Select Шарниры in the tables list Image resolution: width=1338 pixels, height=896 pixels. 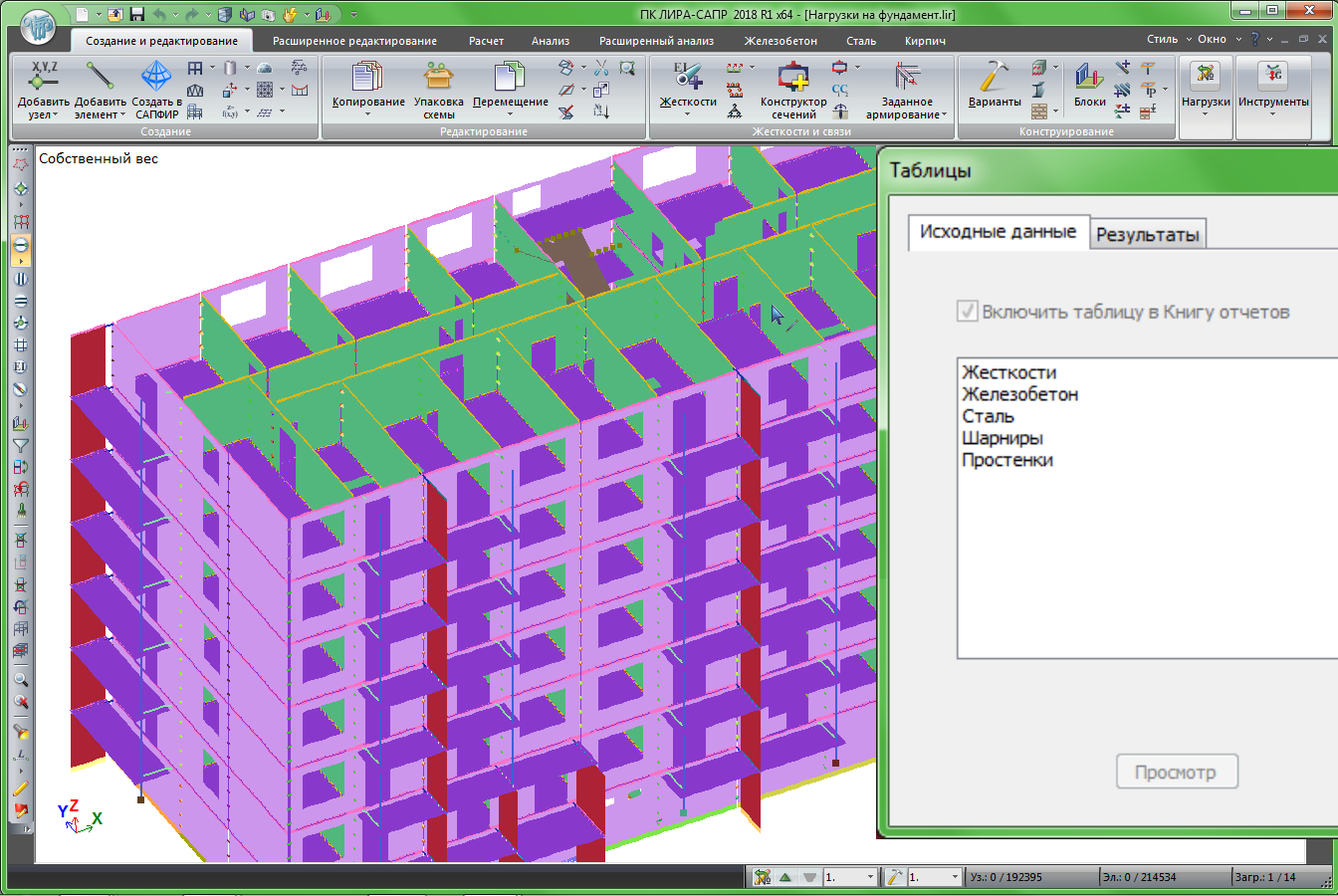click(x=1002, y=438)
